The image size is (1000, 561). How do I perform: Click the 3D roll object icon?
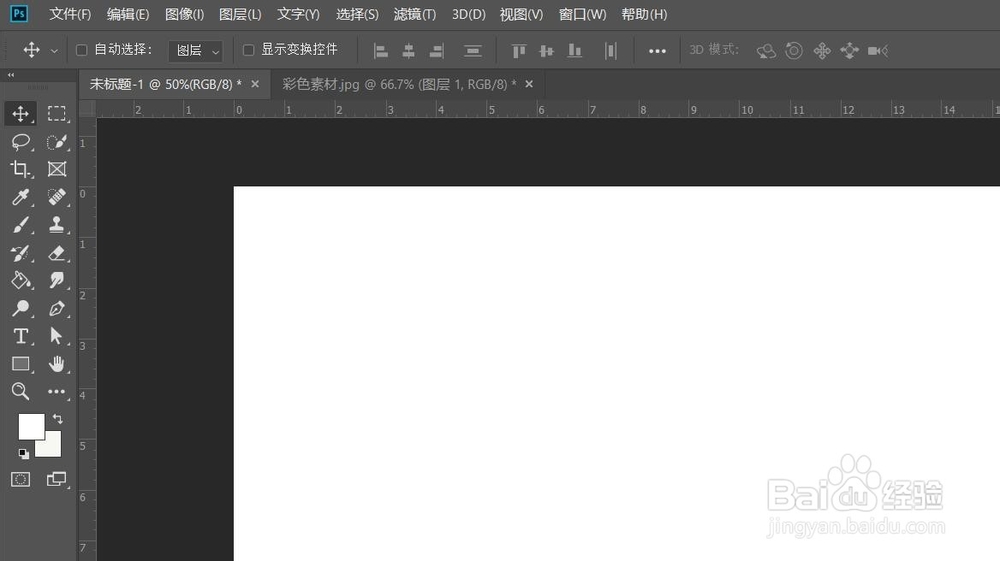(x=794, y=50)
